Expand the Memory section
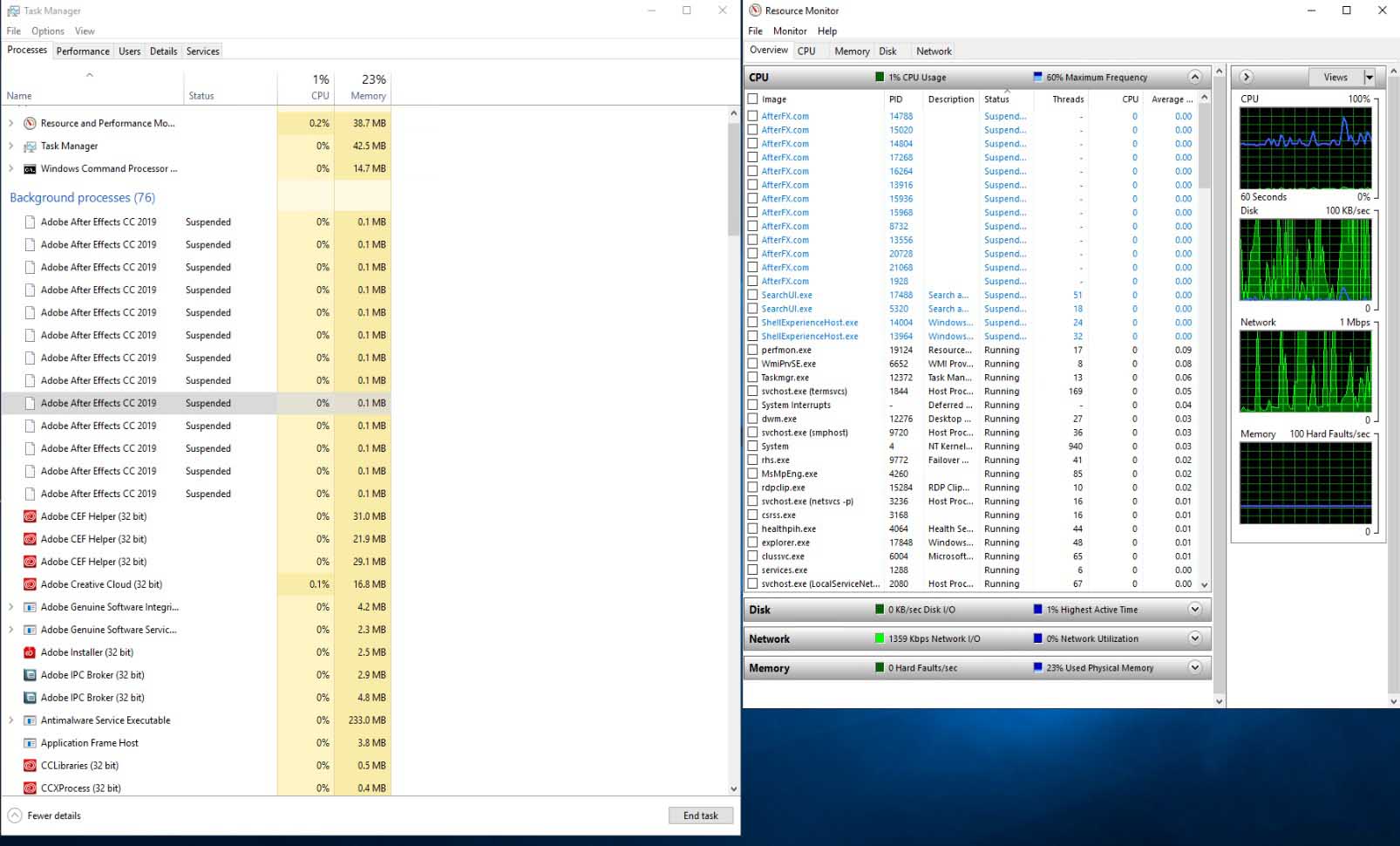Viewport: 1400px width, 846px height. tap(1195, 667)
